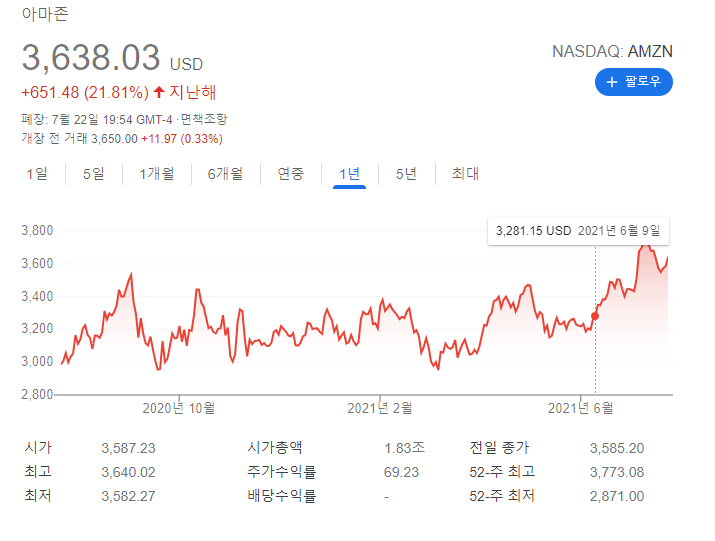Image resolution: width=715 pixels, height=541 pixels.
Task: Click the plus icon in 팔로우 button
Action: tap(611, 82)
